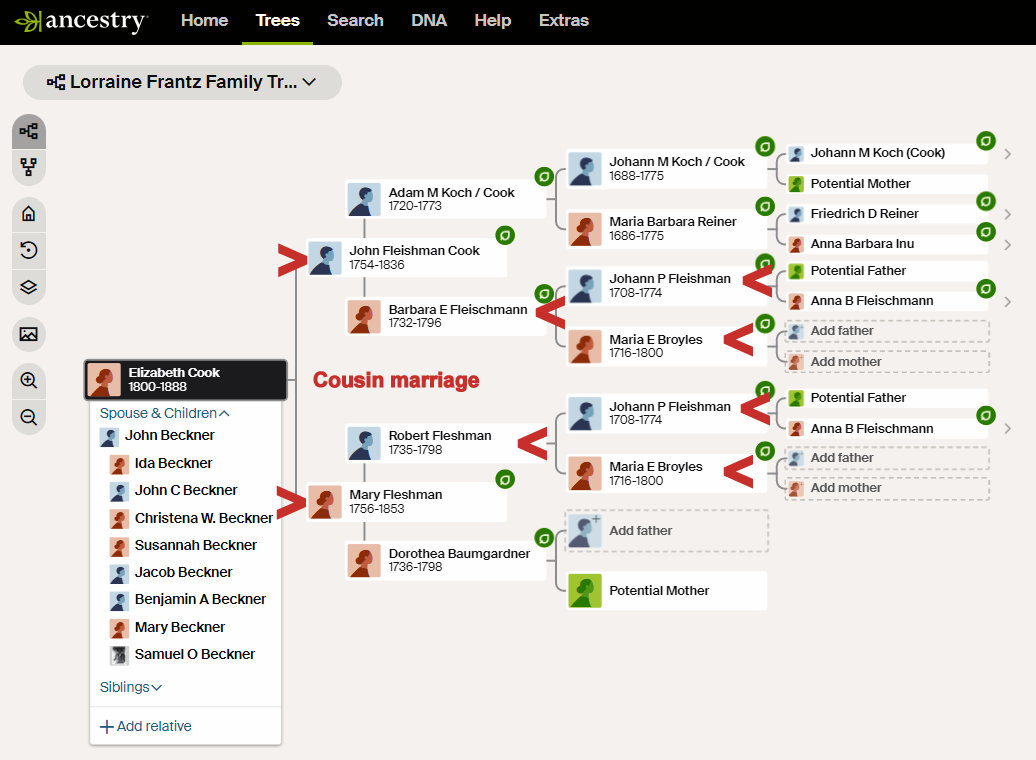1036x760 pixels.
Task: Click hint leaf on Mary Fleshman
Action: click(x=506, y=480)
